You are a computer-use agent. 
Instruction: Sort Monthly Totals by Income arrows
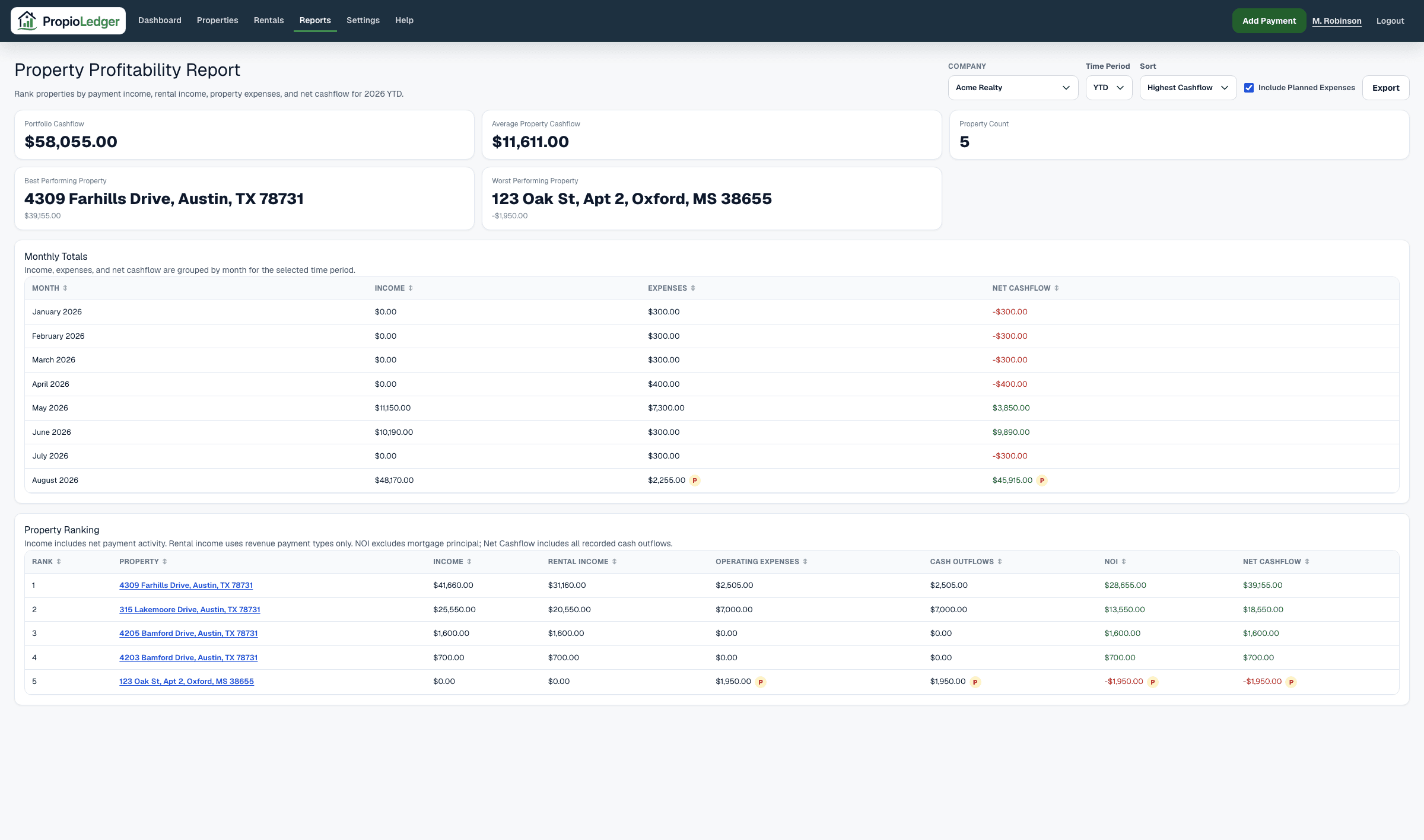pyautogui.click(x=411, y=288)
